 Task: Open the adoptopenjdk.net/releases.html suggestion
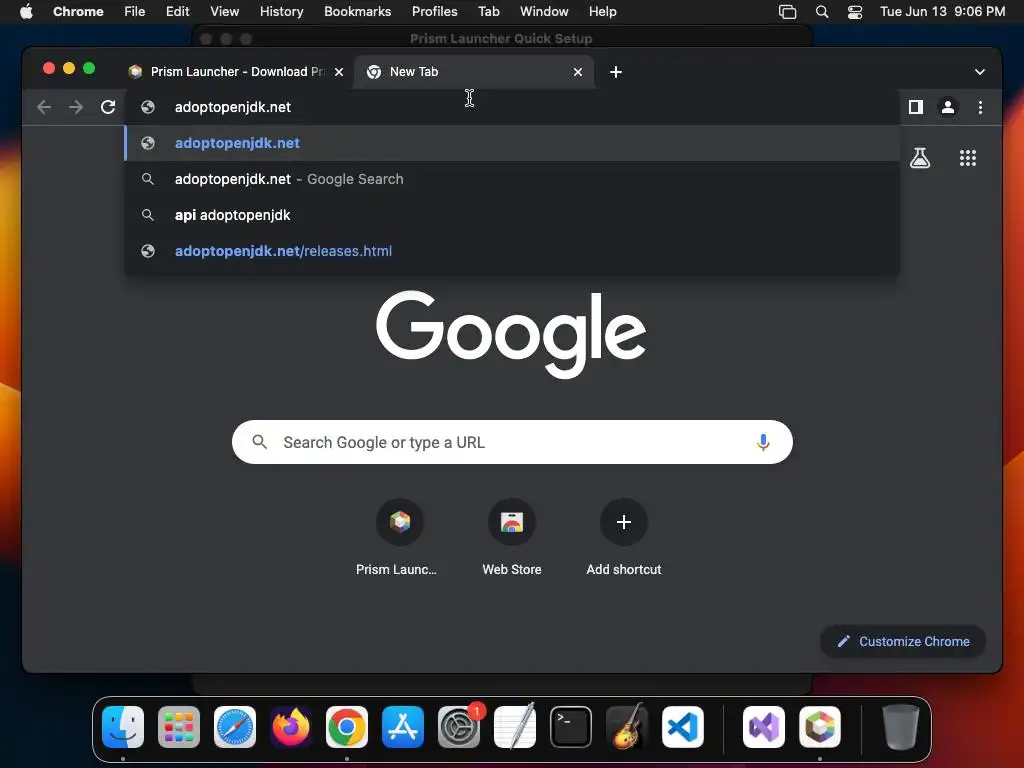coord(512,251)
